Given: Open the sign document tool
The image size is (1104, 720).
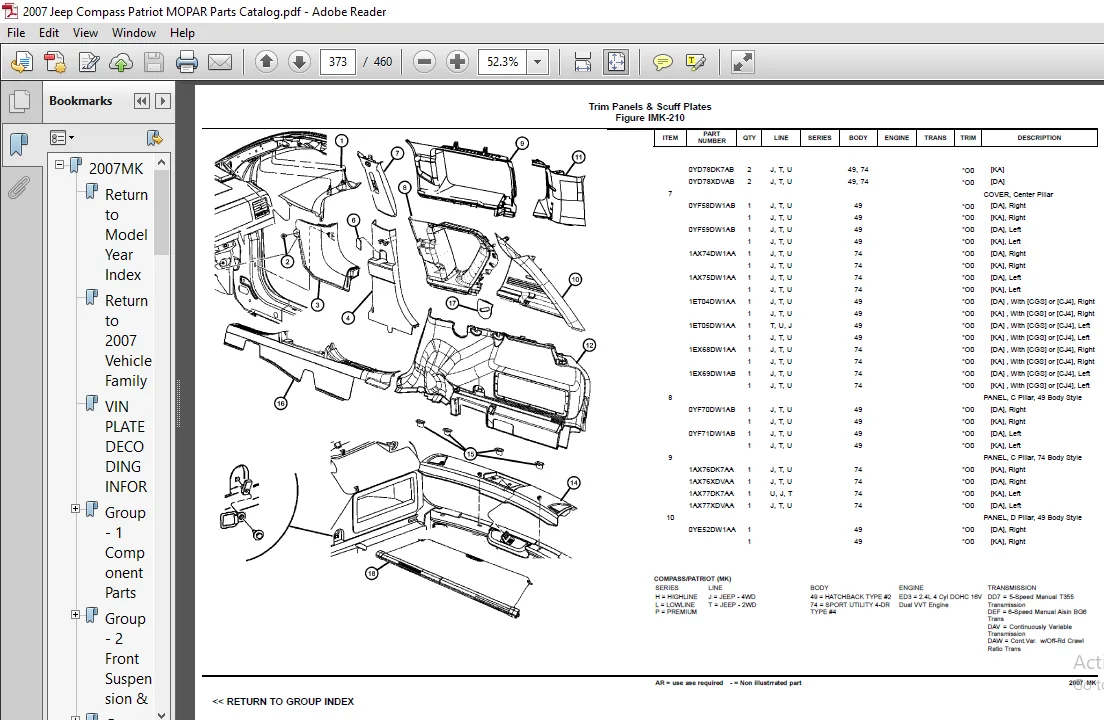Looking at the screenshot, I should [89, 63].
